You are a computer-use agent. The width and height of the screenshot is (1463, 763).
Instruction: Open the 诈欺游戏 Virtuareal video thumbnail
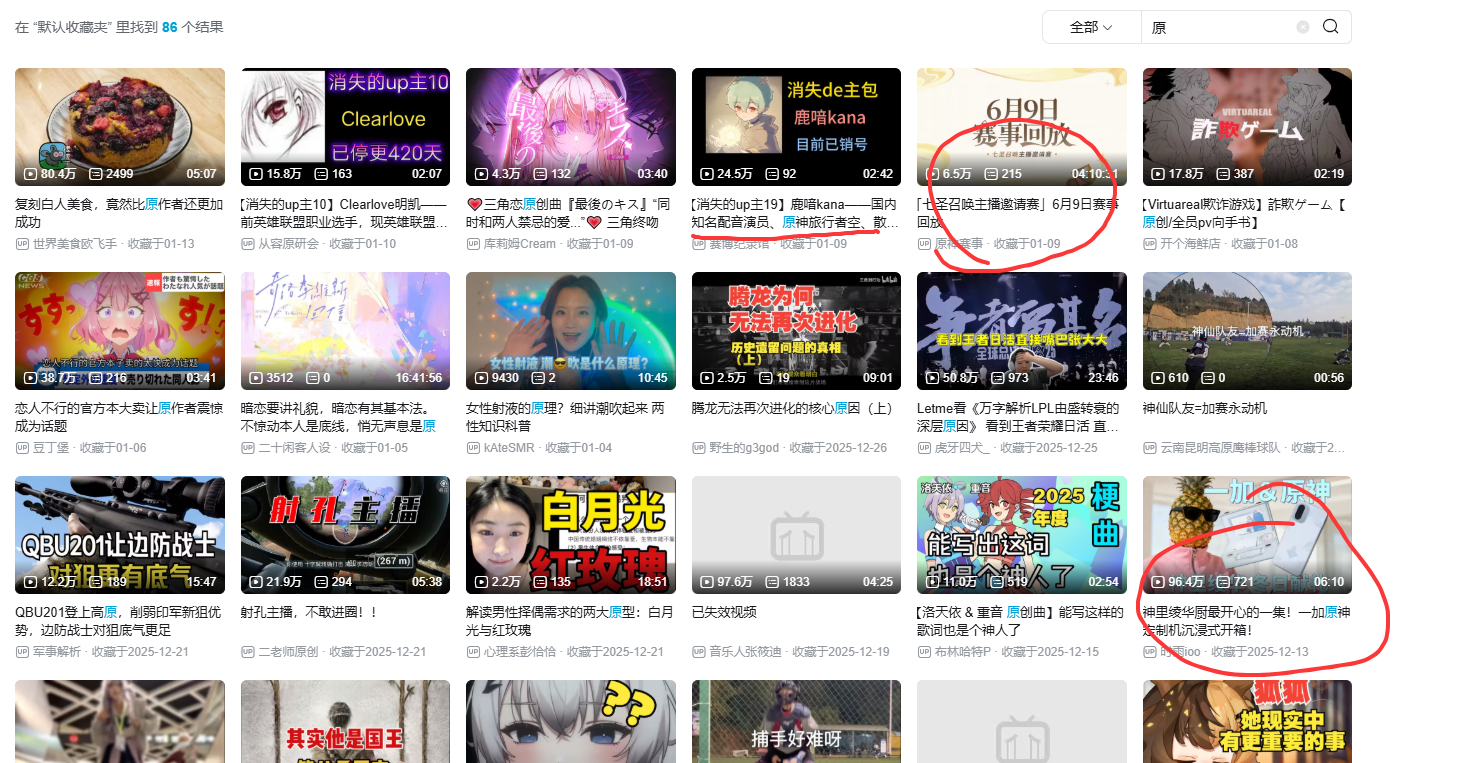point(1247,126)
